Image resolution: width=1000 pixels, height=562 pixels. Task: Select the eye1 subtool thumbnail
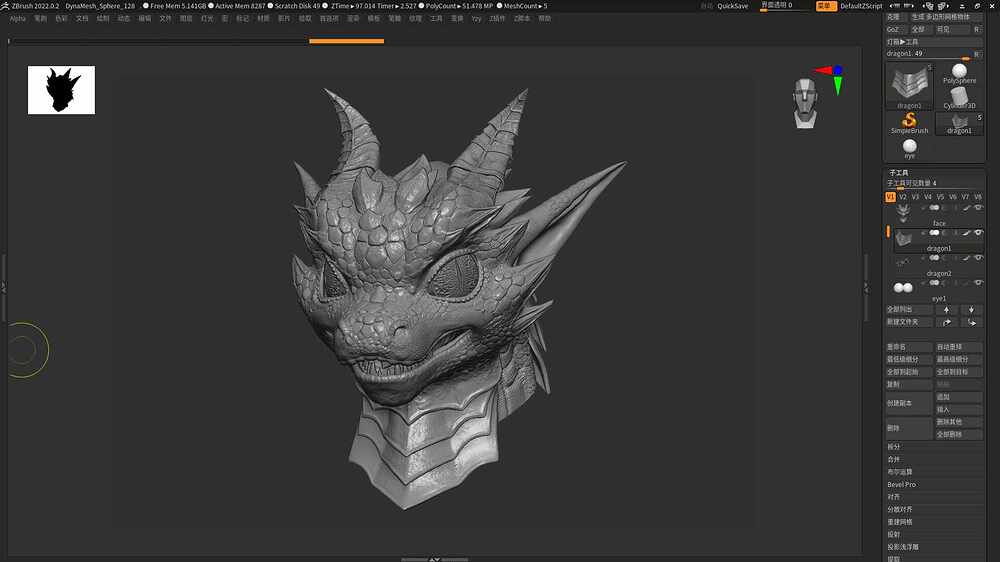903,288
